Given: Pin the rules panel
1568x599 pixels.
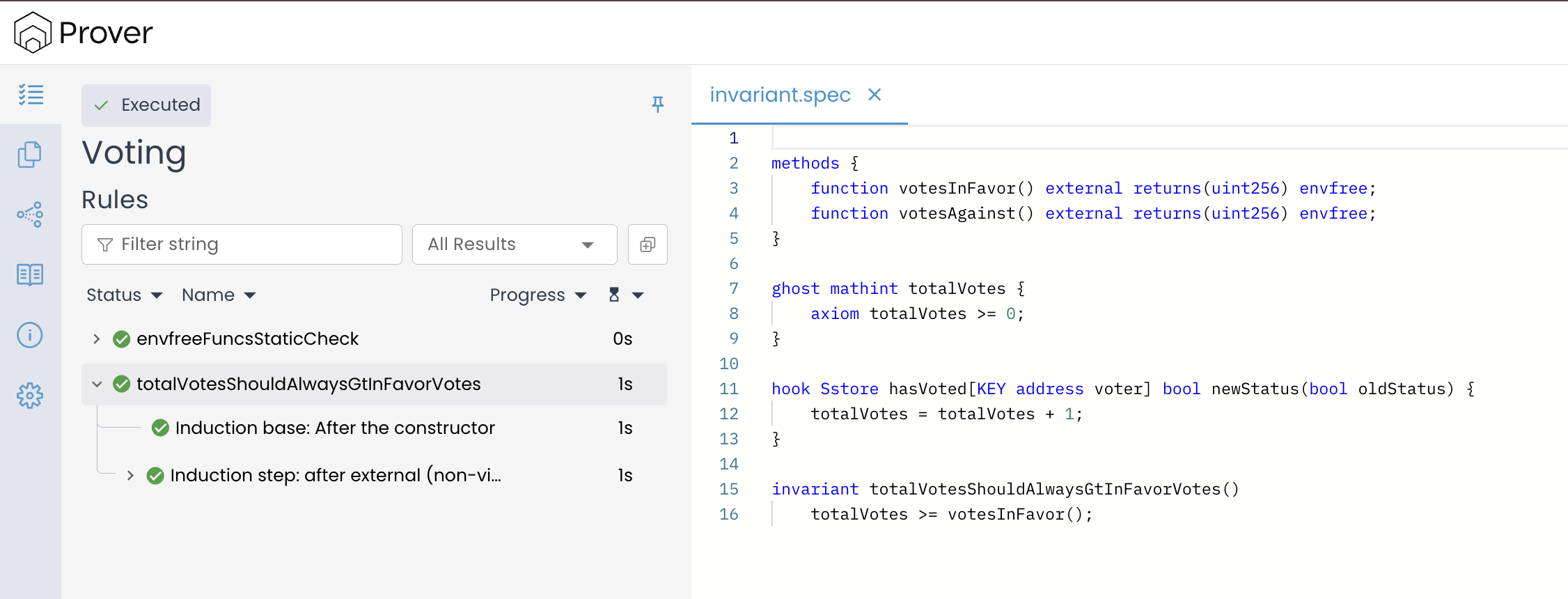Looking at the screenshot, I should [657, 104].
